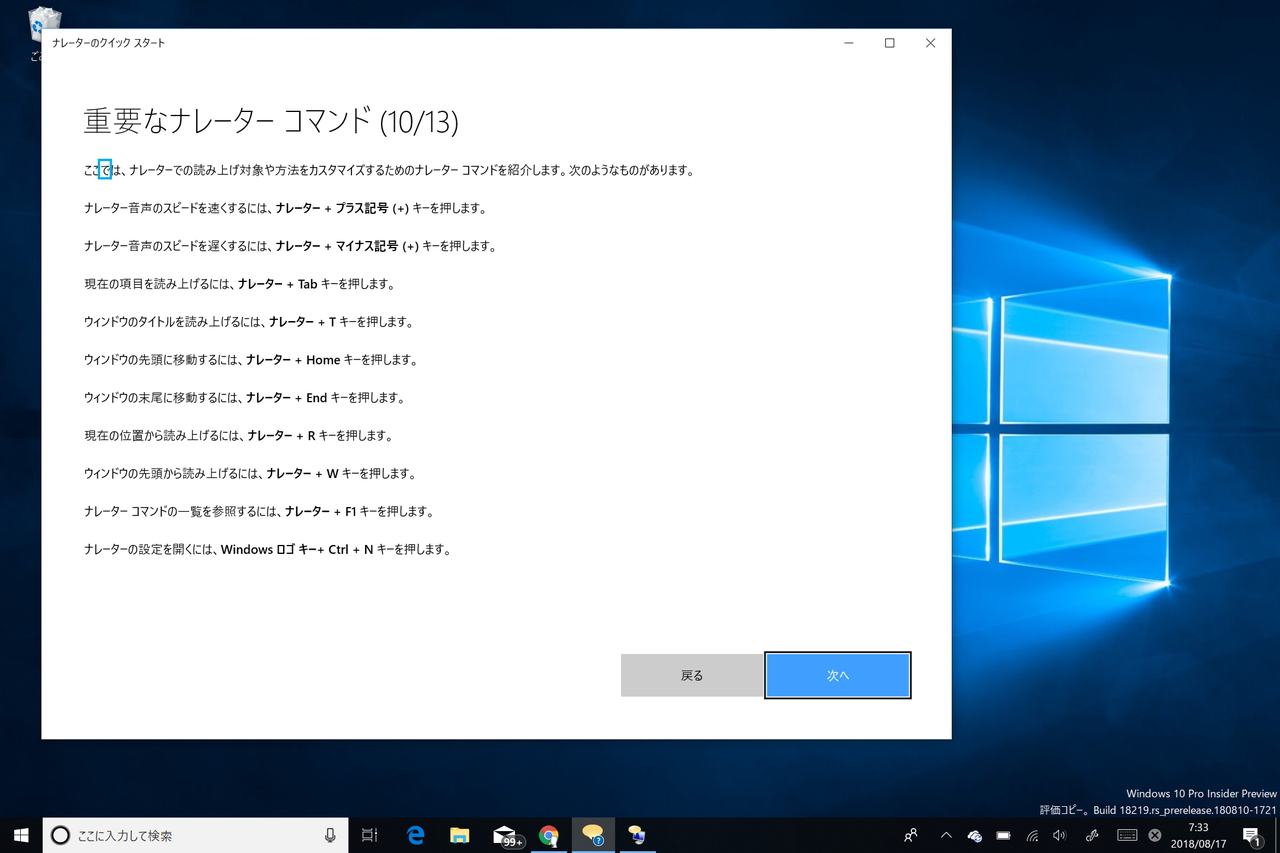Launch Google Chrome from the taskbar
This screenshot has height=853, width=1280.
(x=548, y=835)
